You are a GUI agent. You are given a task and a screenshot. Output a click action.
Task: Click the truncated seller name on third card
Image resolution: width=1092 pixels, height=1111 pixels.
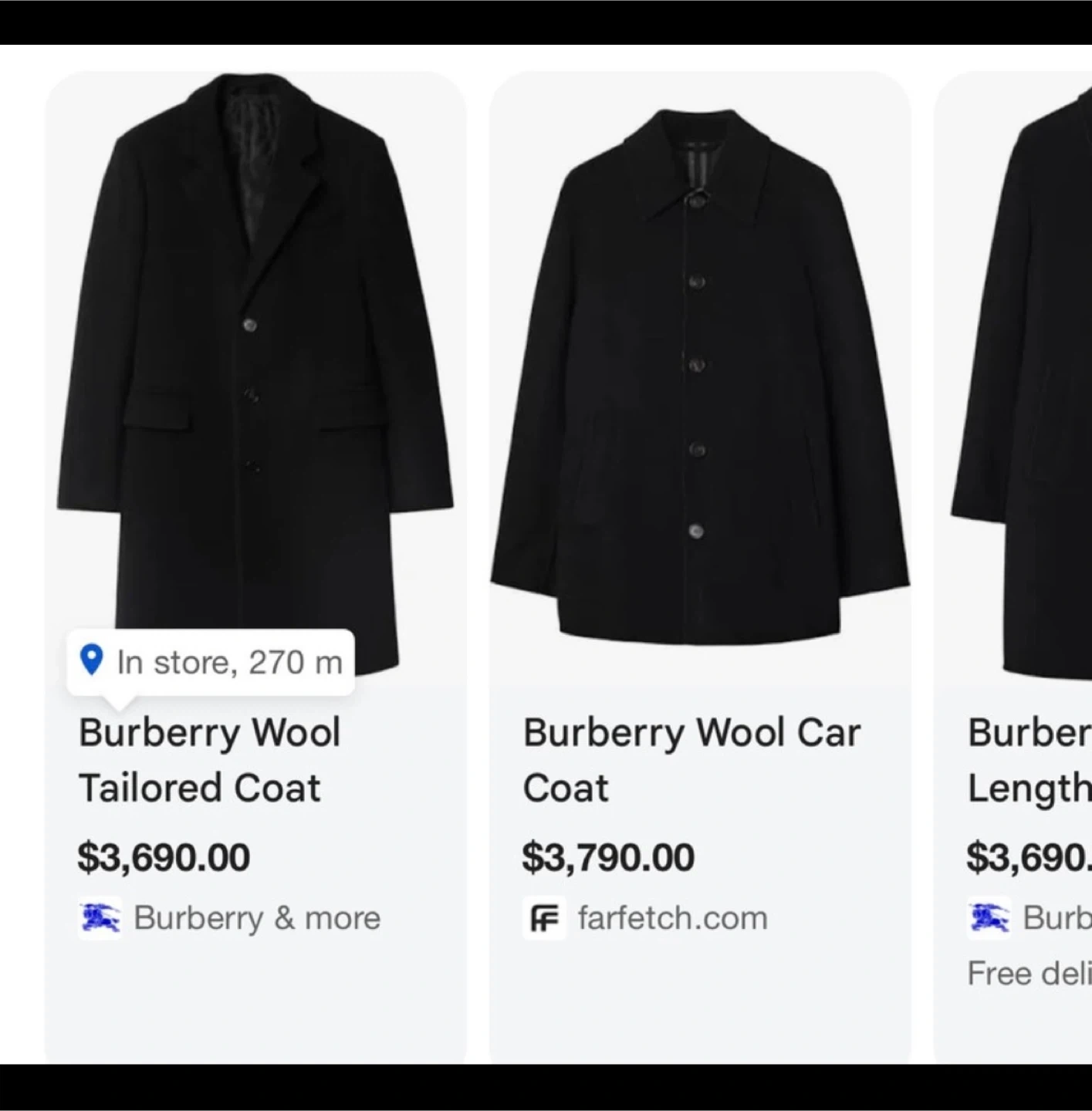tap(1057, 918)
